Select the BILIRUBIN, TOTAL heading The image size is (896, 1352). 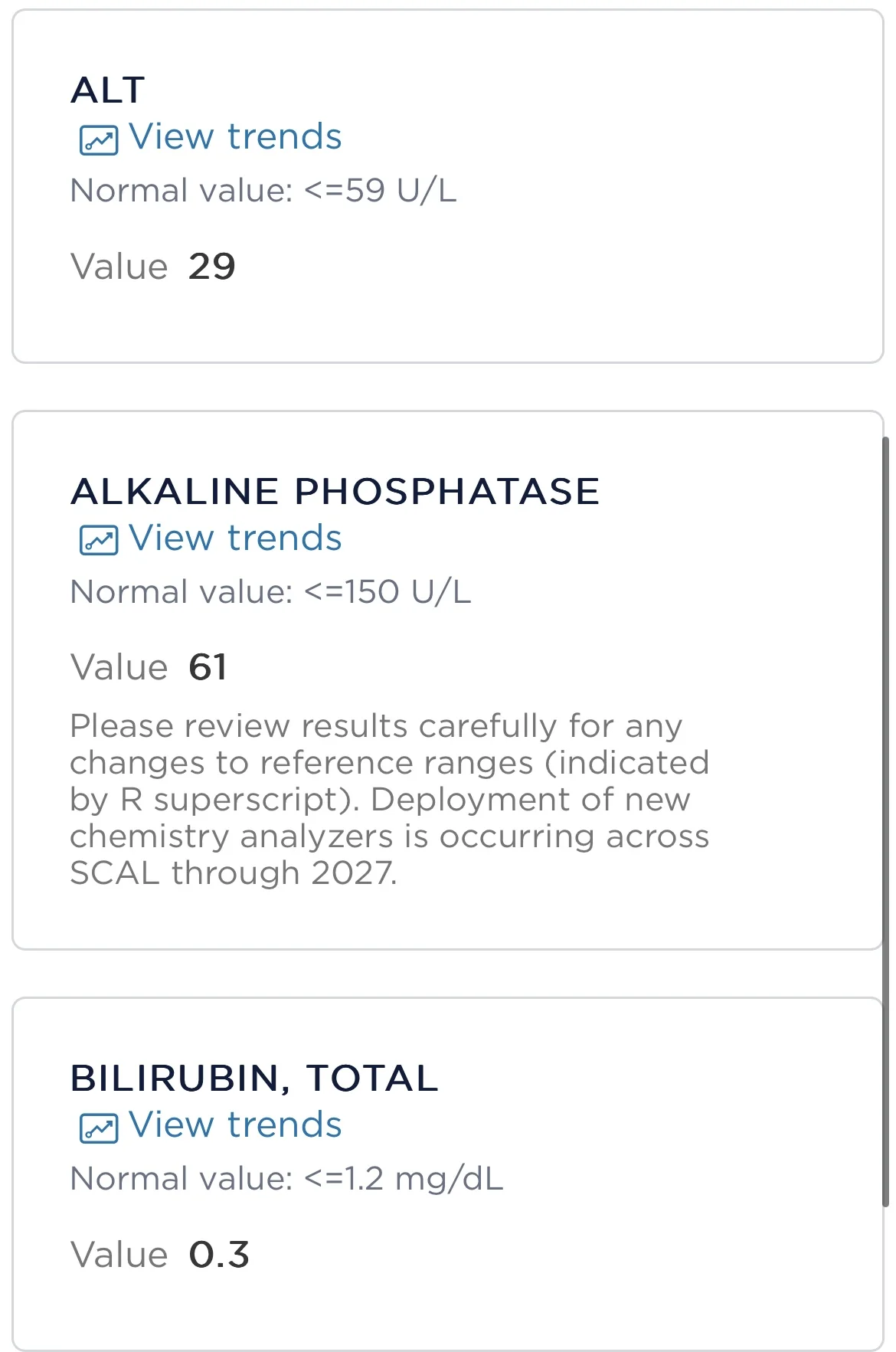tap(253, 1079)
